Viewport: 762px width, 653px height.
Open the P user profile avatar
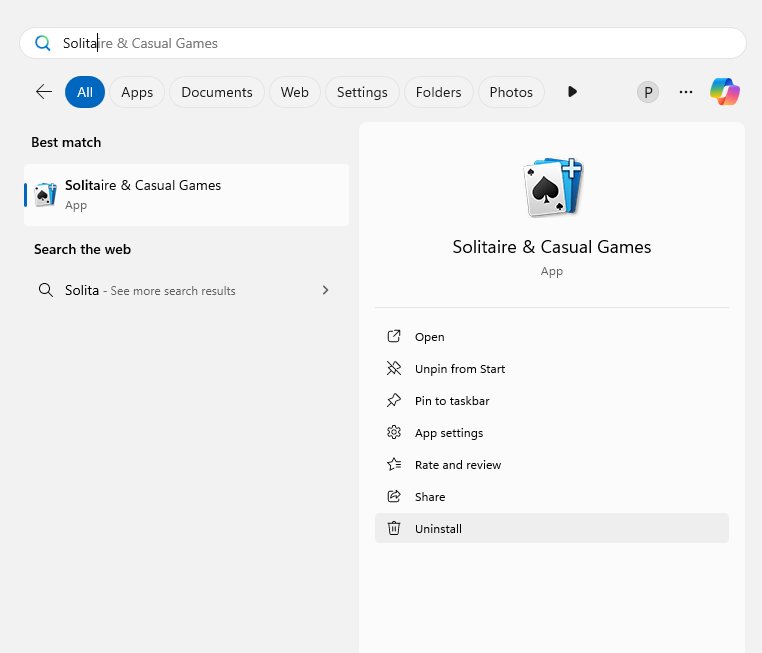coord(648,92)
